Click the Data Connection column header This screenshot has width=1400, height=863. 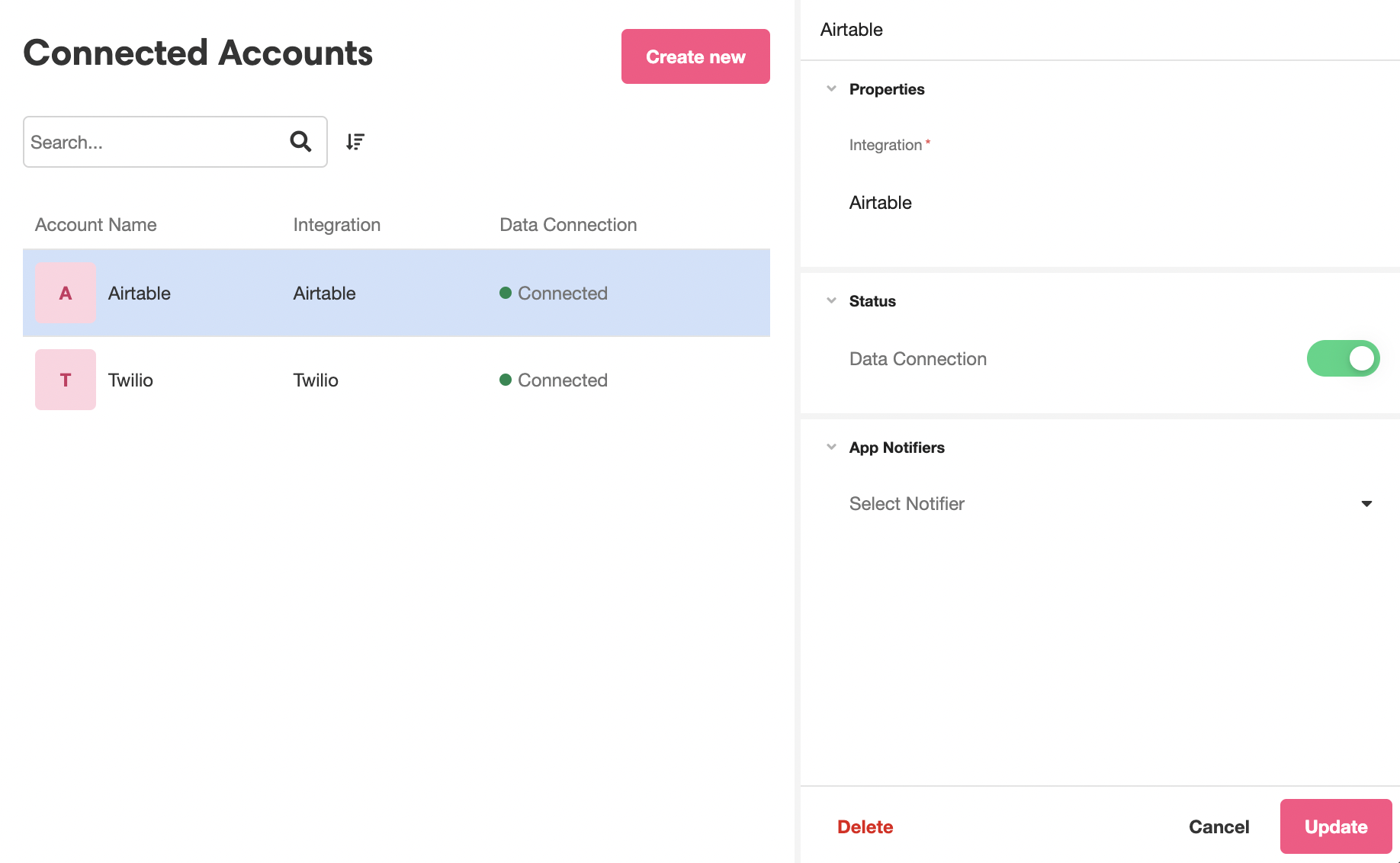pos(568,225)
